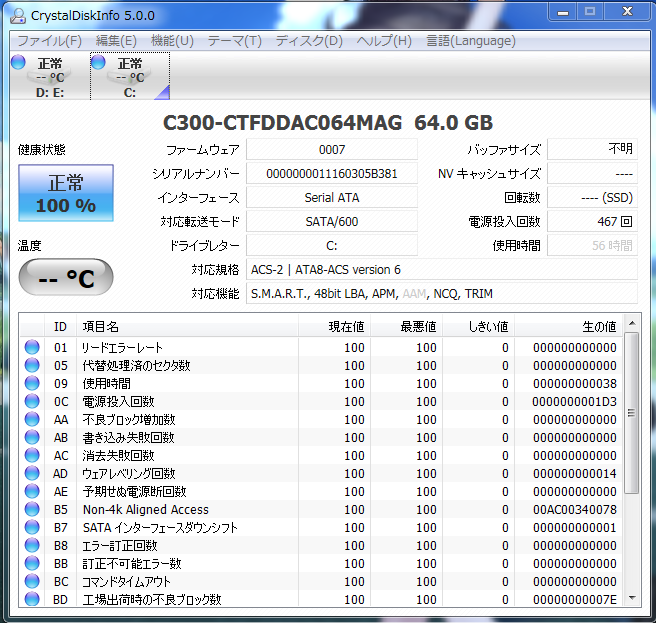Open the 機能(U) menu
The image size is (656, 623).
click(172, 41)
